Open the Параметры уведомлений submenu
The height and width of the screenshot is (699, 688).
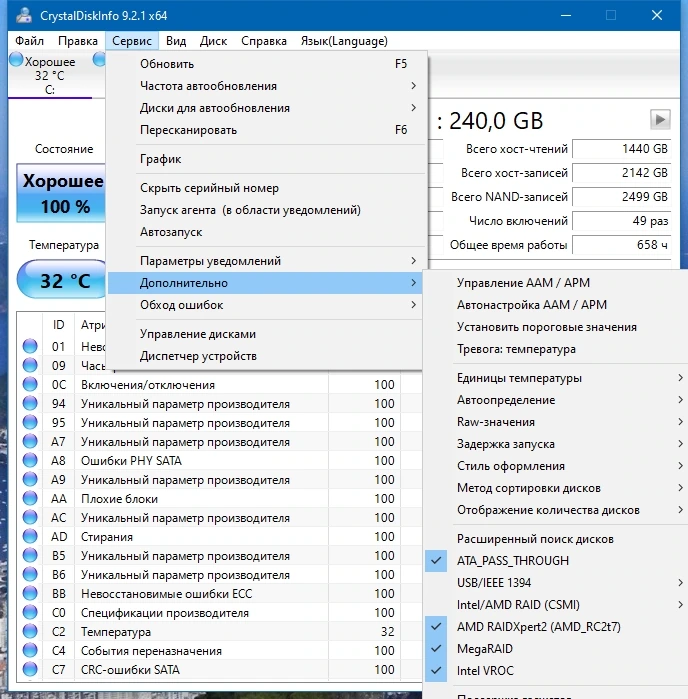click(265, 261)
